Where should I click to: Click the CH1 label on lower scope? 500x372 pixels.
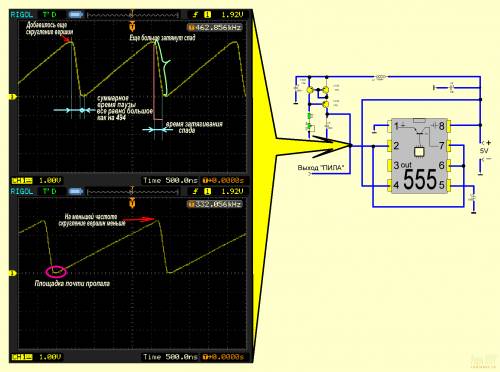(x=22, y=357)
